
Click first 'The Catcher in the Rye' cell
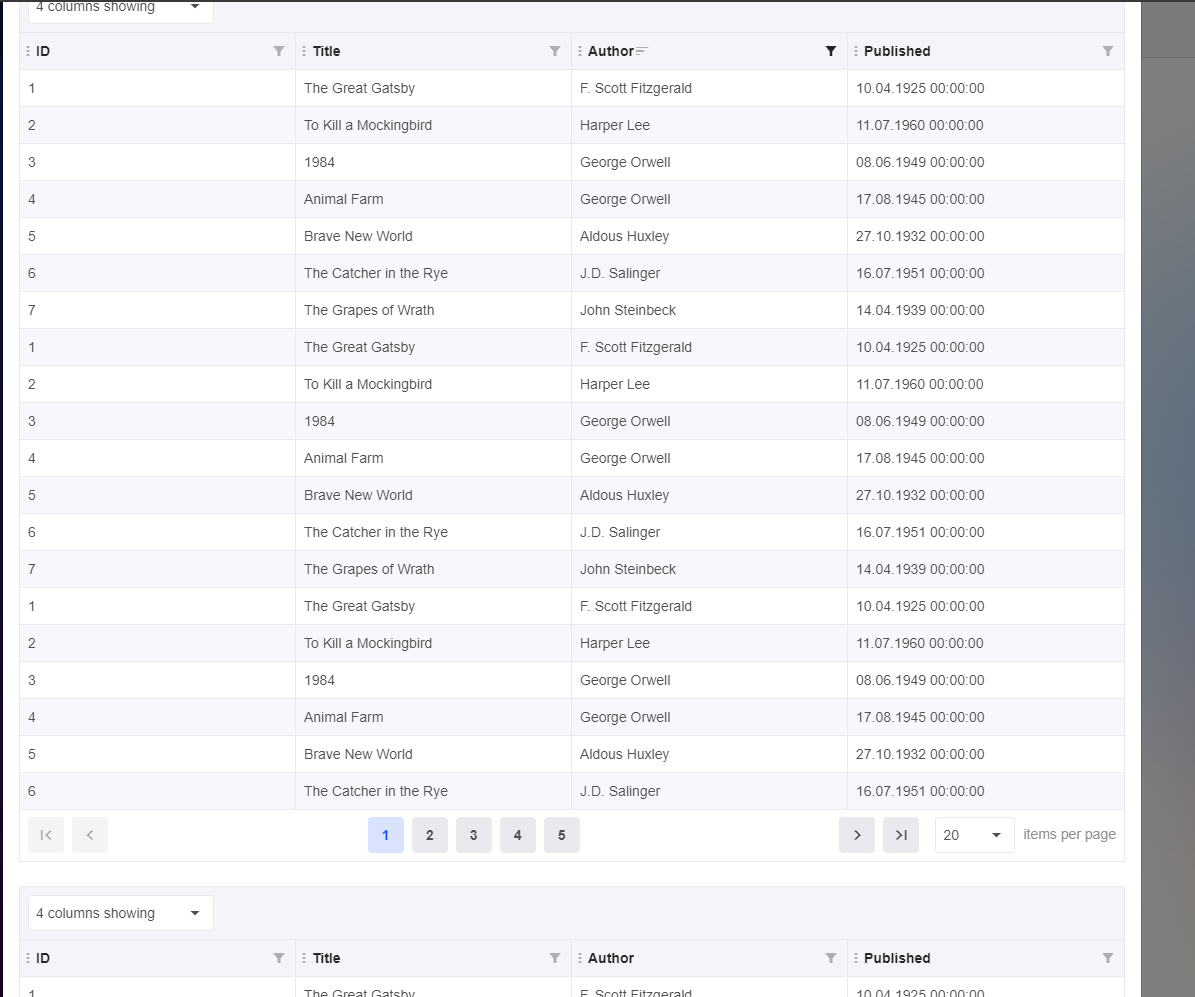433,273
